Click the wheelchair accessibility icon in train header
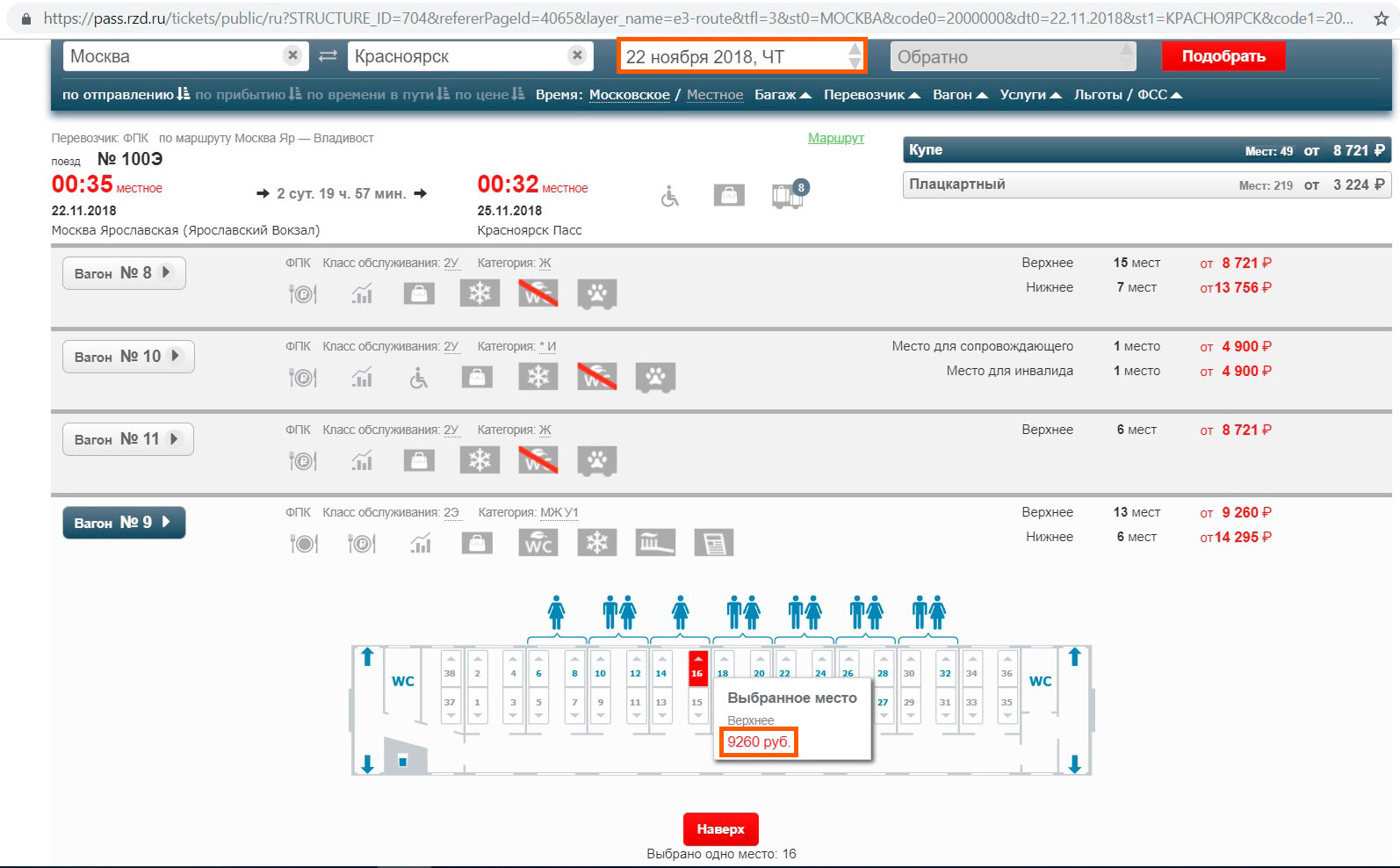 point(670,196)
